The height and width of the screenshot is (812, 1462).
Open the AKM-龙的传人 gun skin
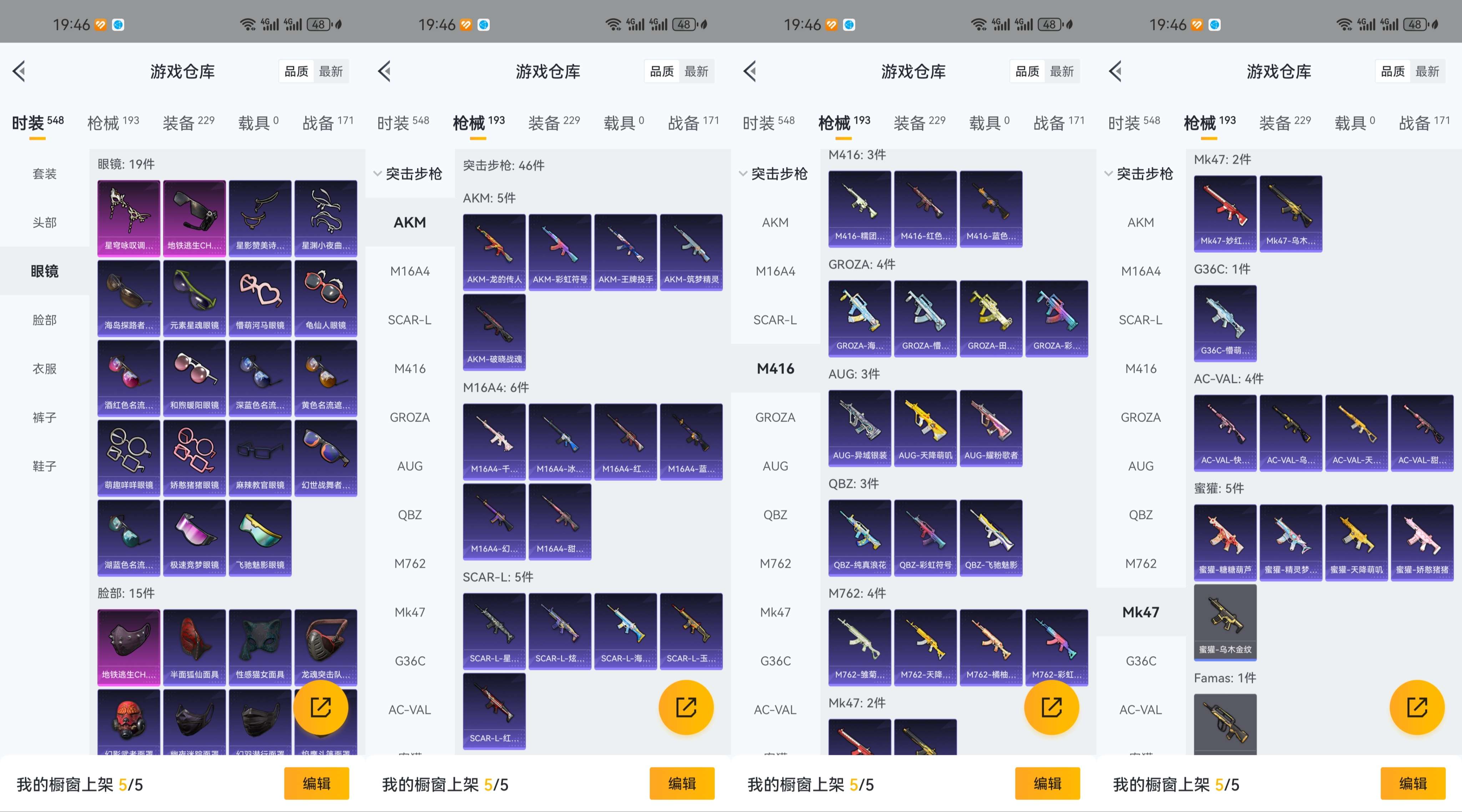point(494,252)
